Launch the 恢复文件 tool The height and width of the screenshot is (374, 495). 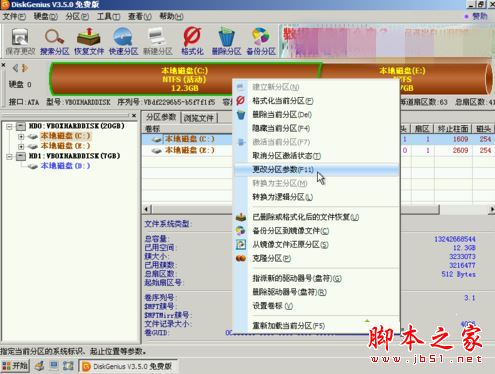[89, 37]
